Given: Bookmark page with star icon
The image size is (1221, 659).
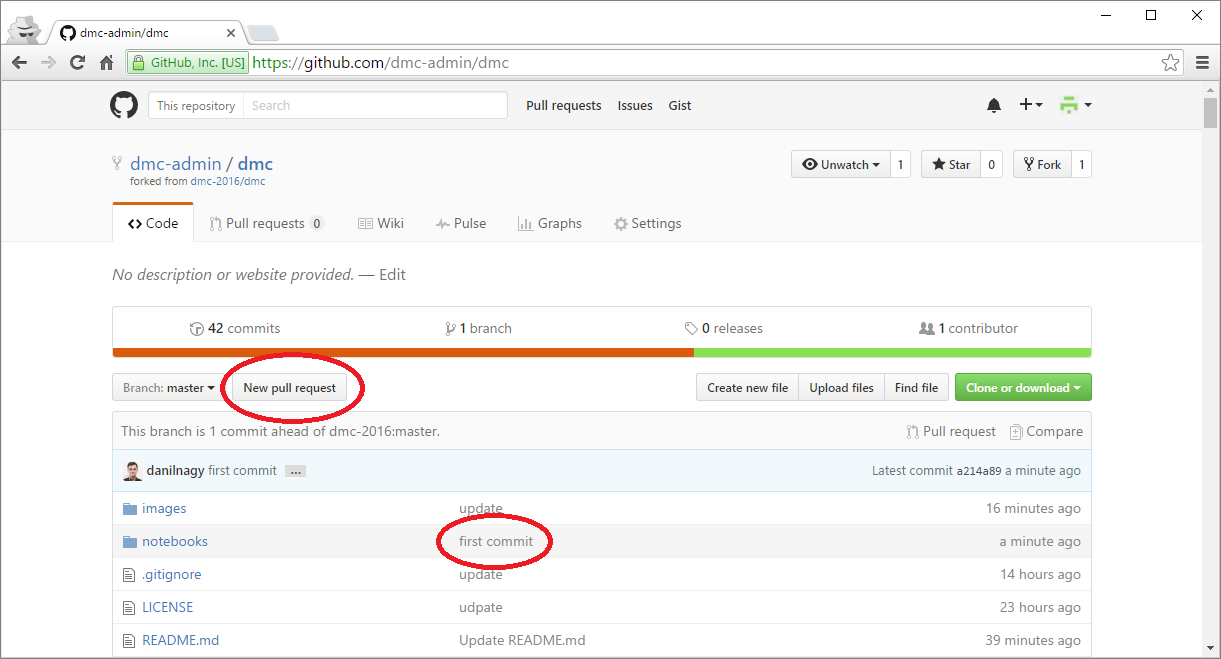Looking at the screenshot, I should (1170, 62).
